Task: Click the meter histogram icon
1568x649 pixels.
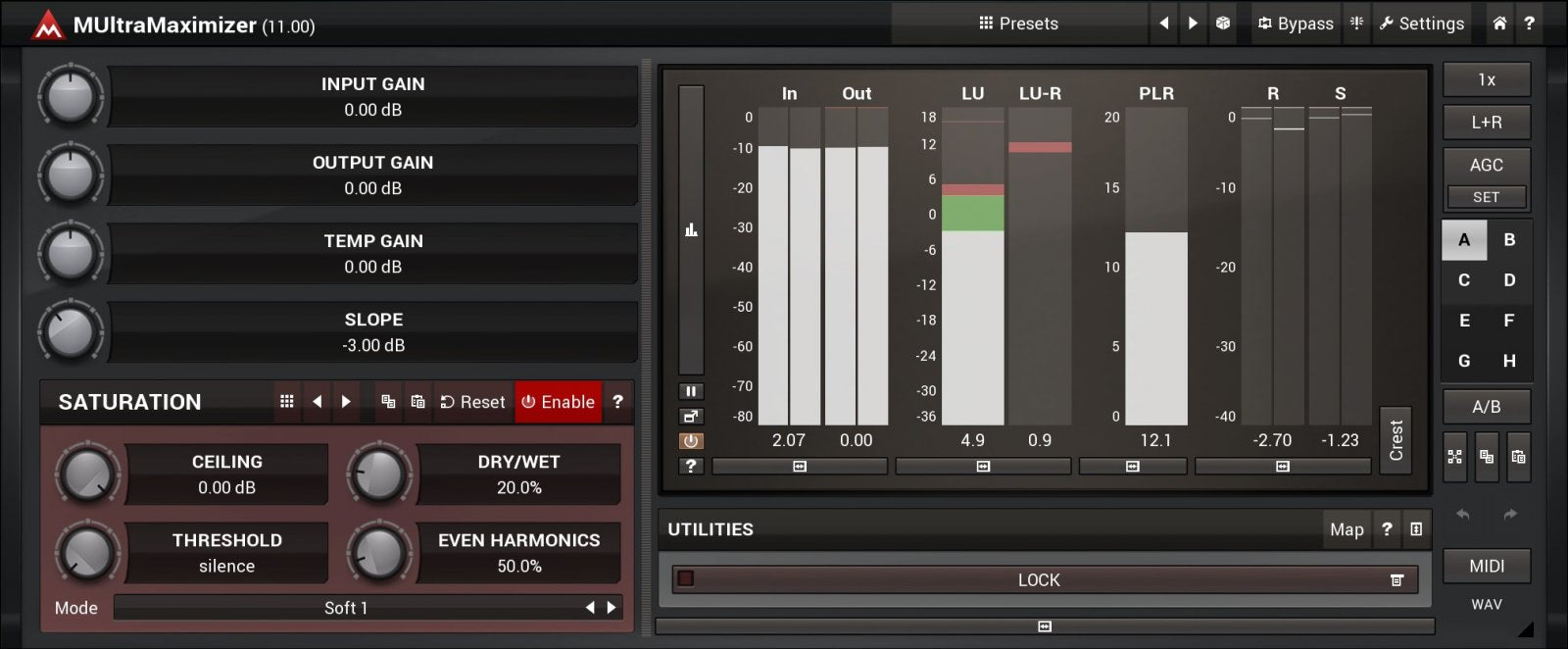Action: [x=691, y=230]
